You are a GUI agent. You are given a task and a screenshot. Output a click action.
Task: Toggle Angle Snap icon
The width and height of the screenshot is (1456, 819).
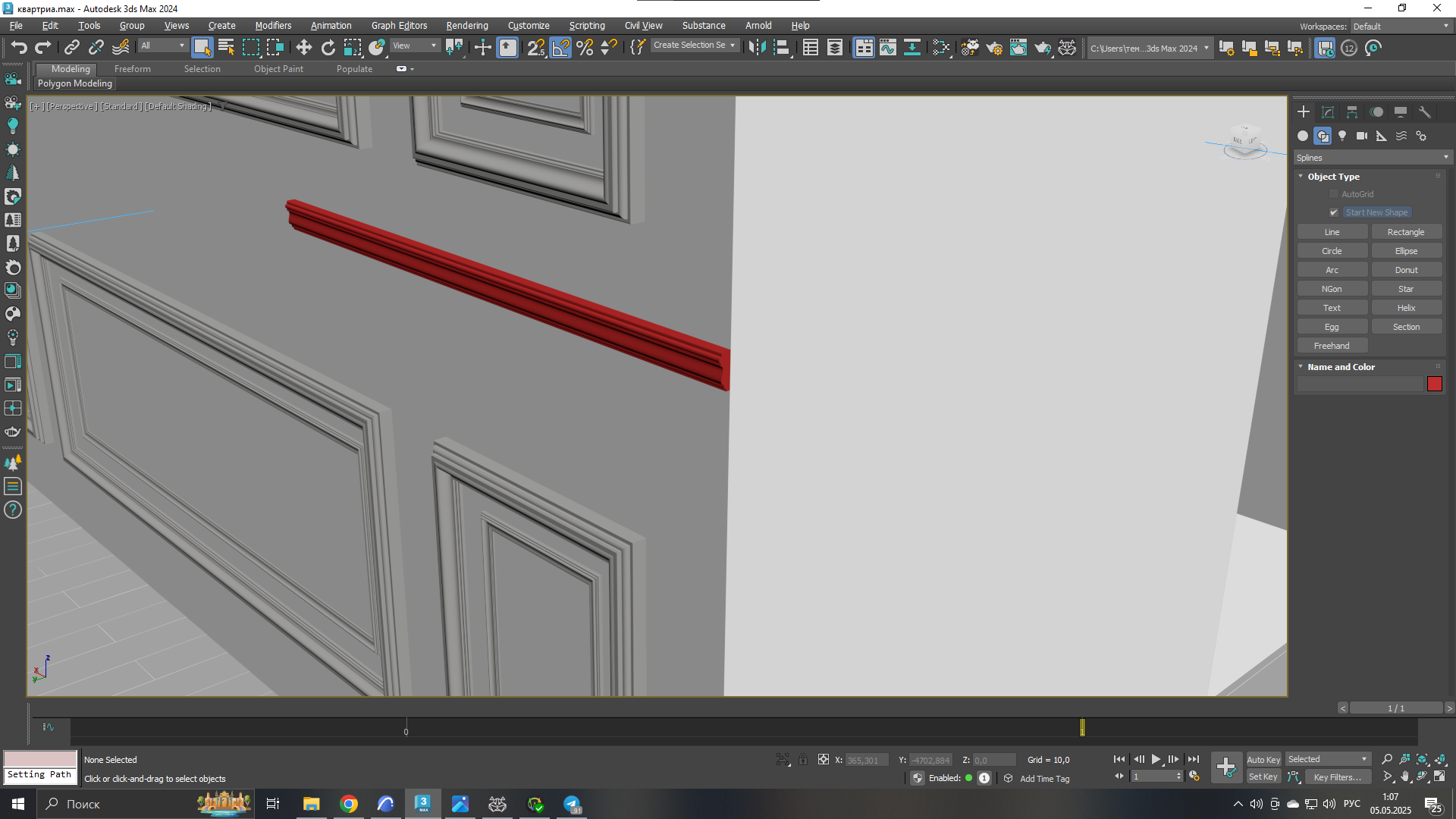tap(560, 48)
